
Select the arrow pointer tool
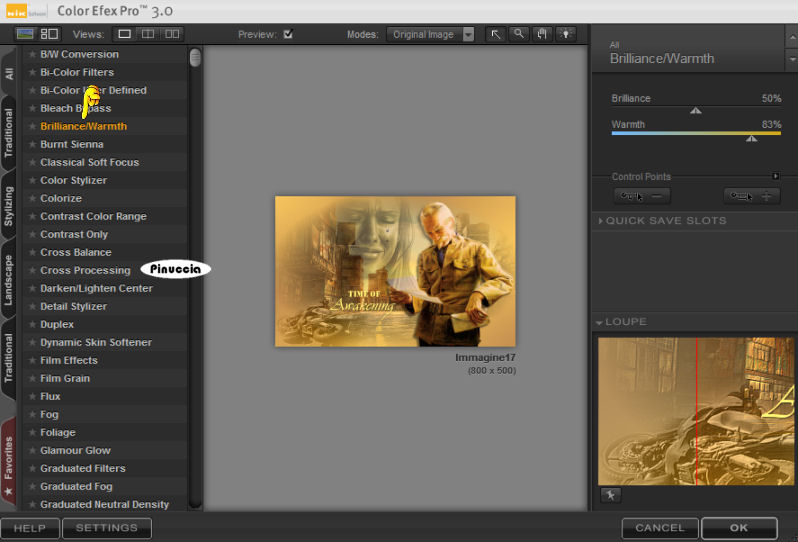click(x=496, y=34)
